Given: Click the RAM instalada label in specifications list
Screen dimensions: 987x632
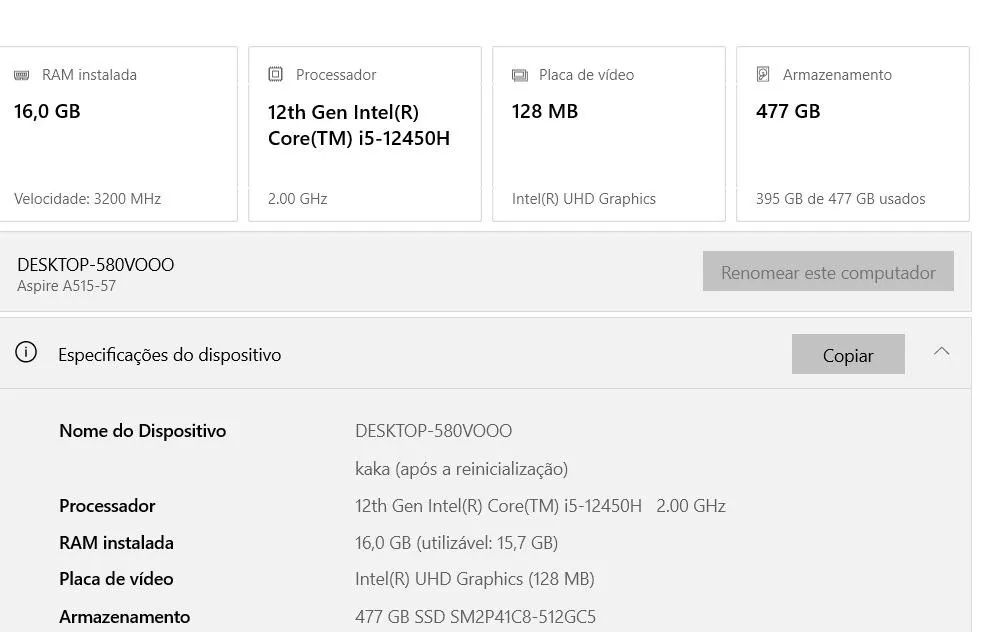Looking at the screenshot, I should pos(116,543).
